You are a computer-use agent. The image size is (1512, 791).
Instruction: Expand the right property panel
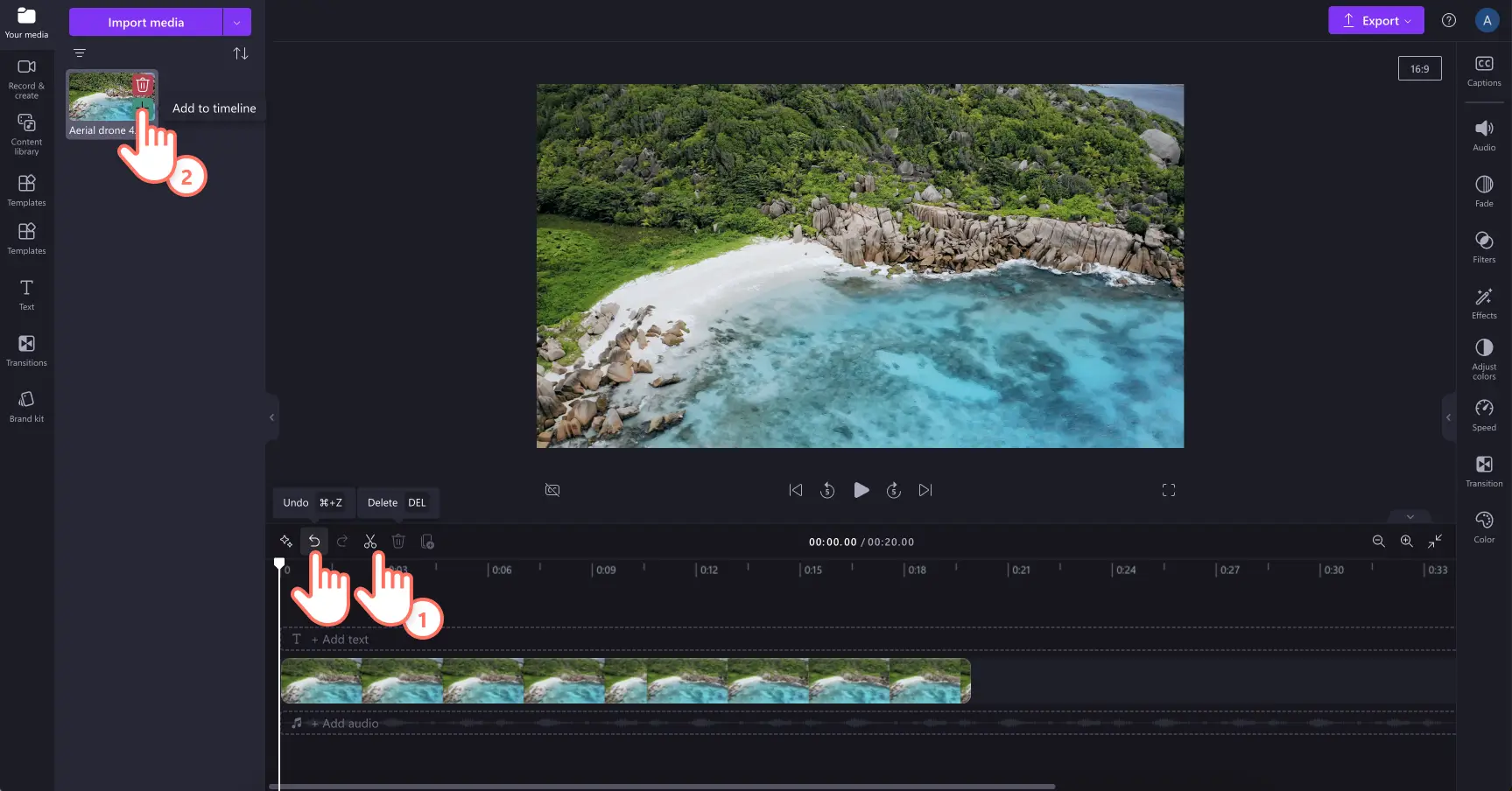coord(1448,417)
